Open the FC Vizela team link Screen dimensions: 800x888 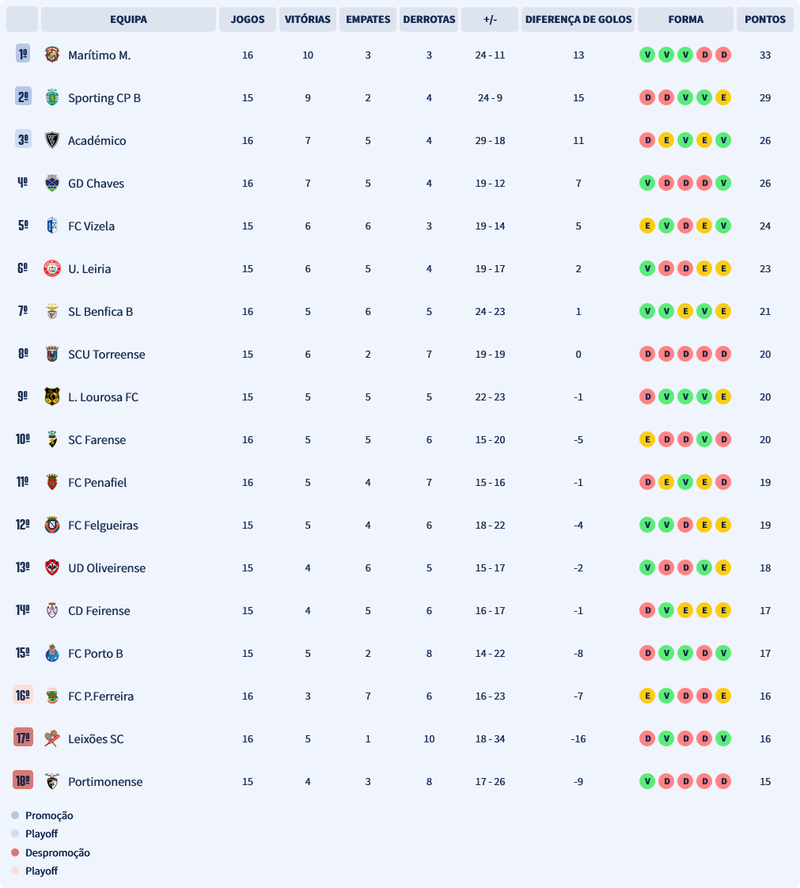click(91, 226)
